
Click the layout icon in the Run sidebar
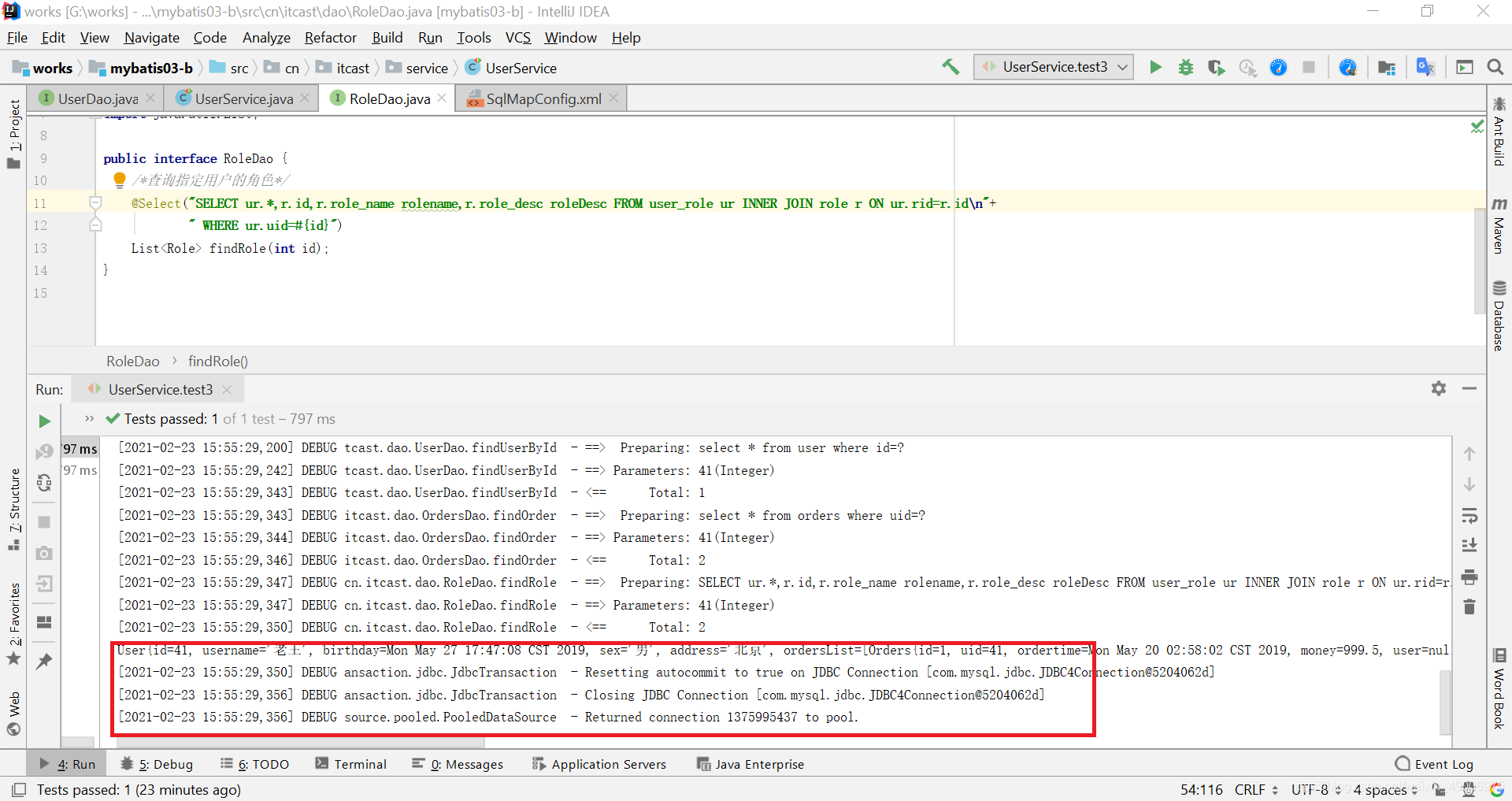pyautogui.click(x=44, y=622)
